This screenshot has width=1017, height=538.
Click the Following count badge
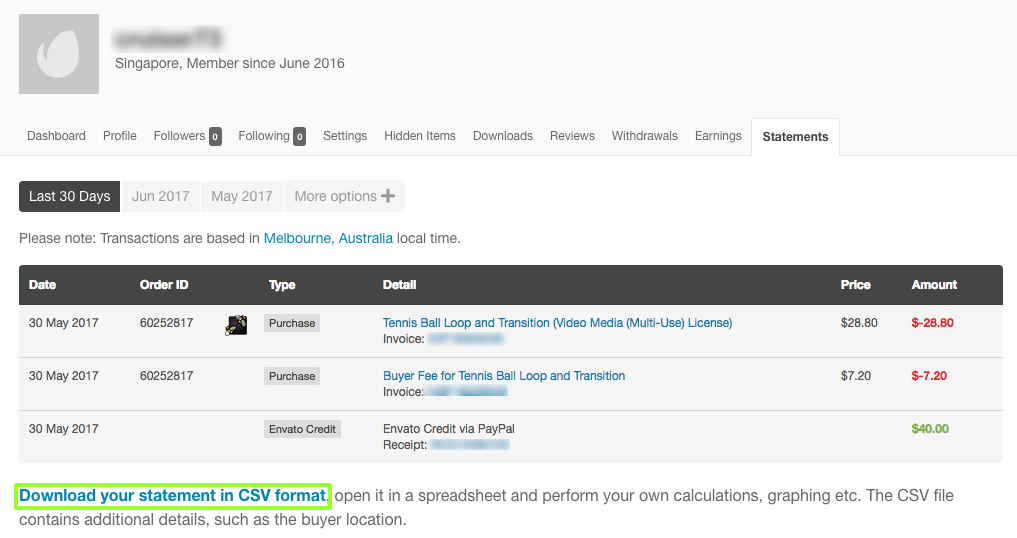pyautogui.click(x=299, y=137)
